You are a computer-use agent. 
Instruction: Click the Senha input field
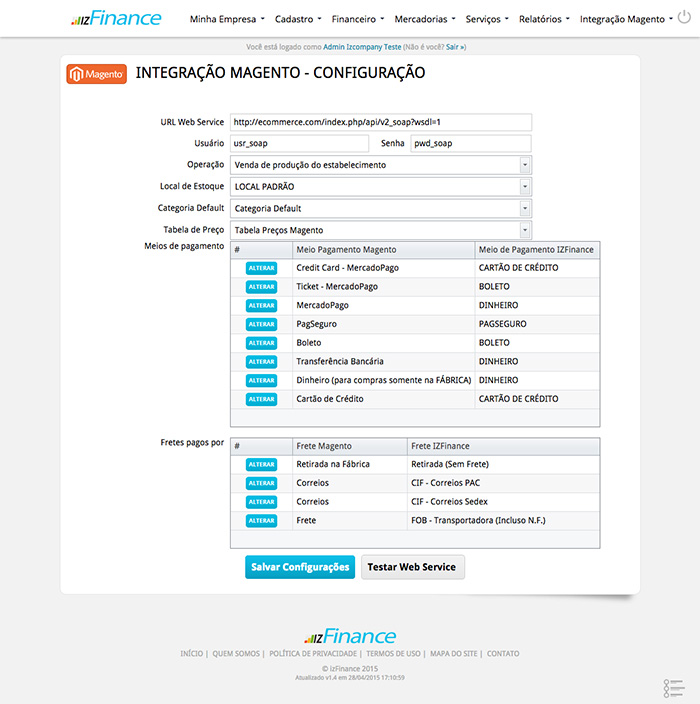[x=471, y=143]
